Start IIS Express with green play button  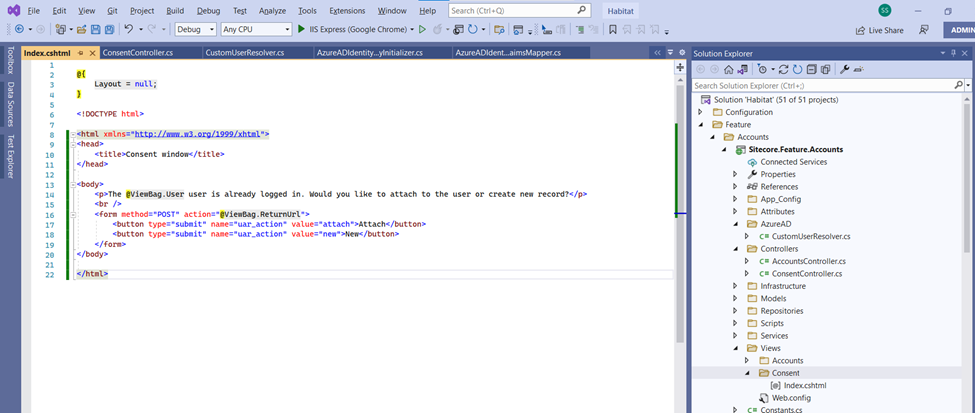coord(302,29)
